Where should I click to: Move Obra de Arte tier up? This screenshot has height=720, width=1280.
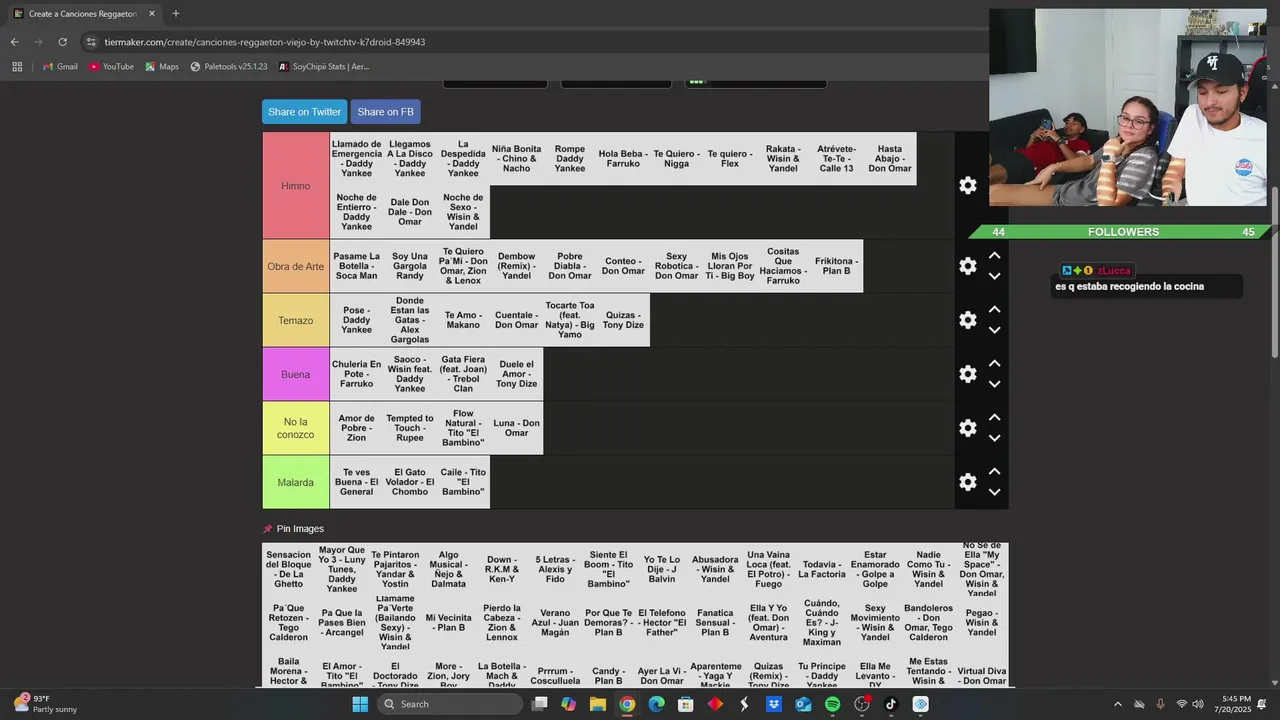click(994, 256)
